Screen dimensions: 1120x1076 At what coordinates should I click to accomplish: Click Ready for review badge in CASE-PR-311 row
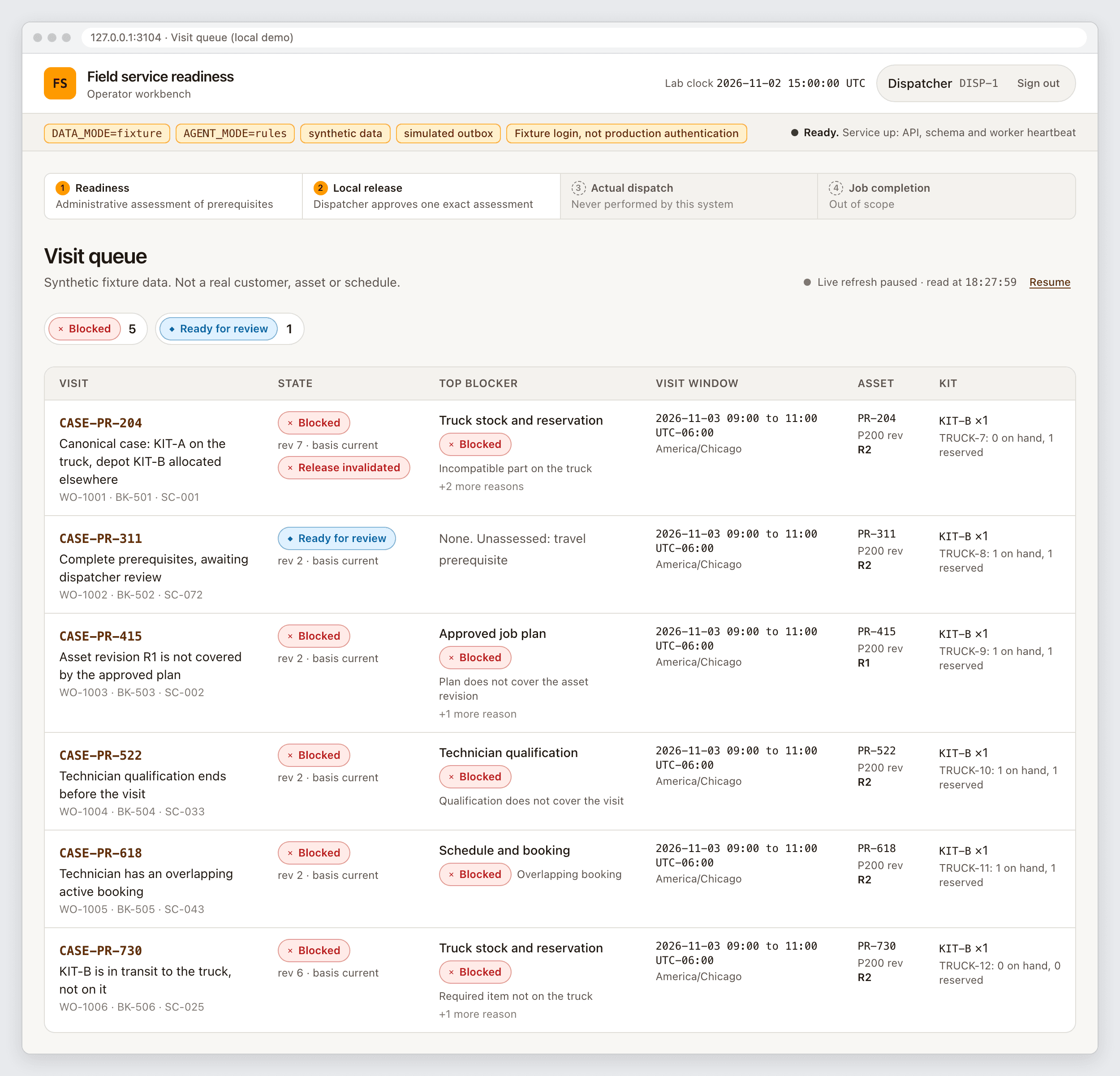pos(336,538)
